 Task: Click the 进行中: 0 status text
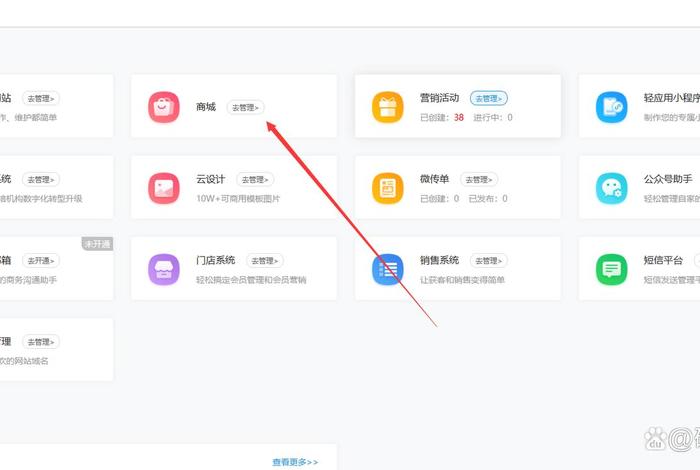click(x=493, y=117)
